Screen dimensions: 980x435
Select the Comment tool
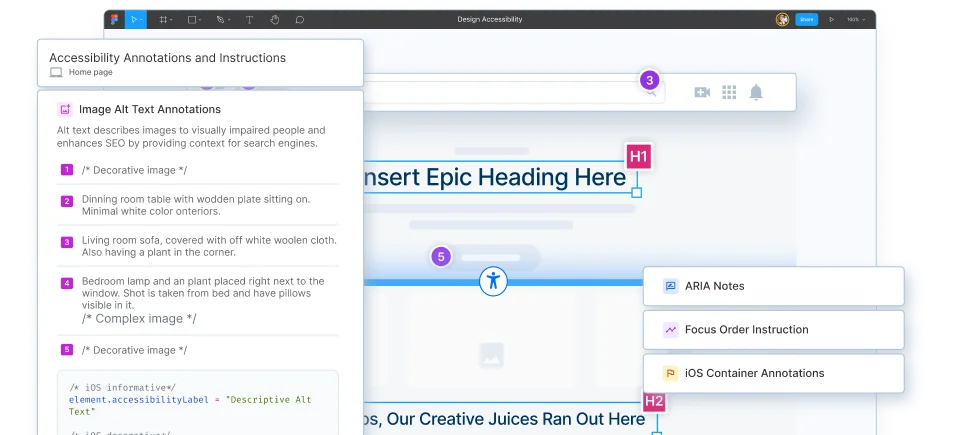(299, 19)
